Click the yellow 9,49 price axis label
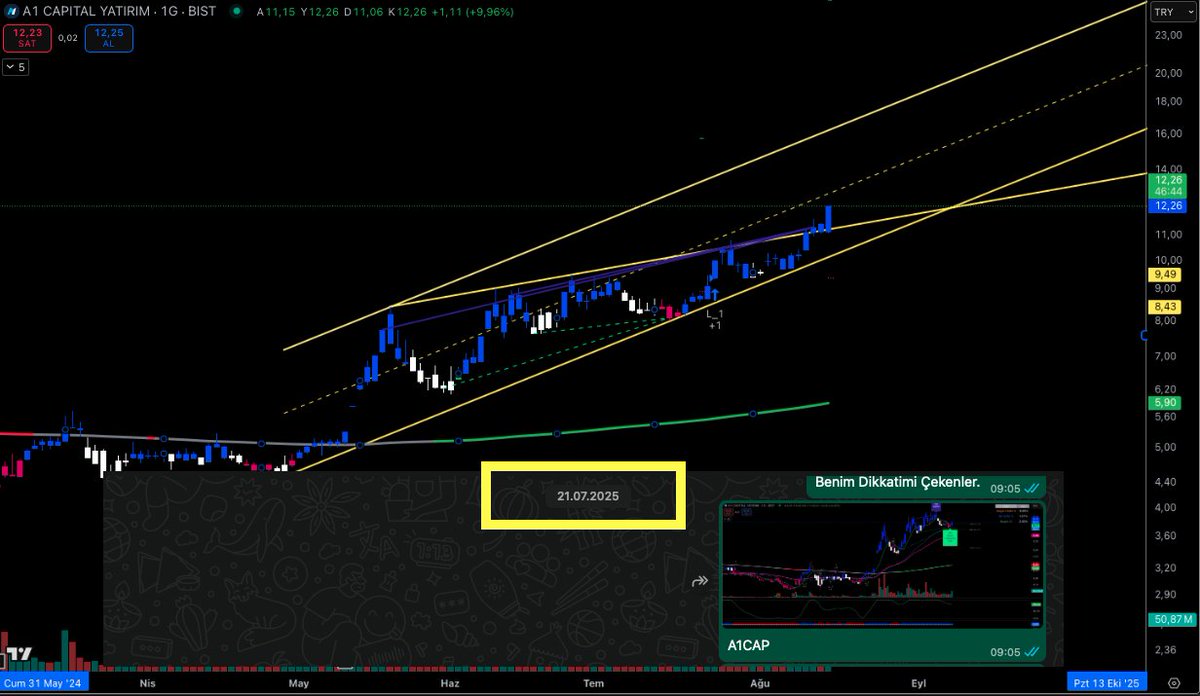Viewport: 1200px width, 696px height. click(x=1164, y=274)
